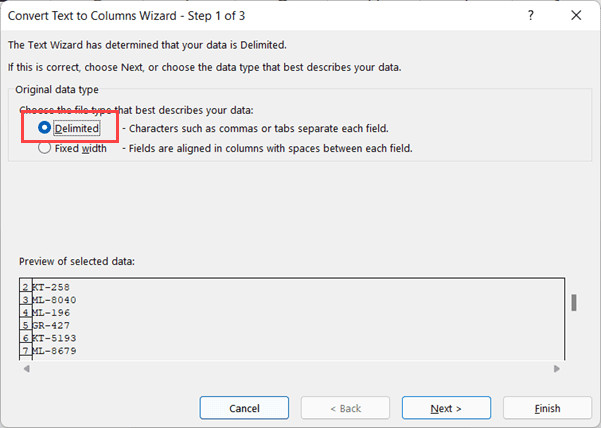The image size is (601, 428).
Task: Select the KT-5193 preview line
Action: click(55, 339)
